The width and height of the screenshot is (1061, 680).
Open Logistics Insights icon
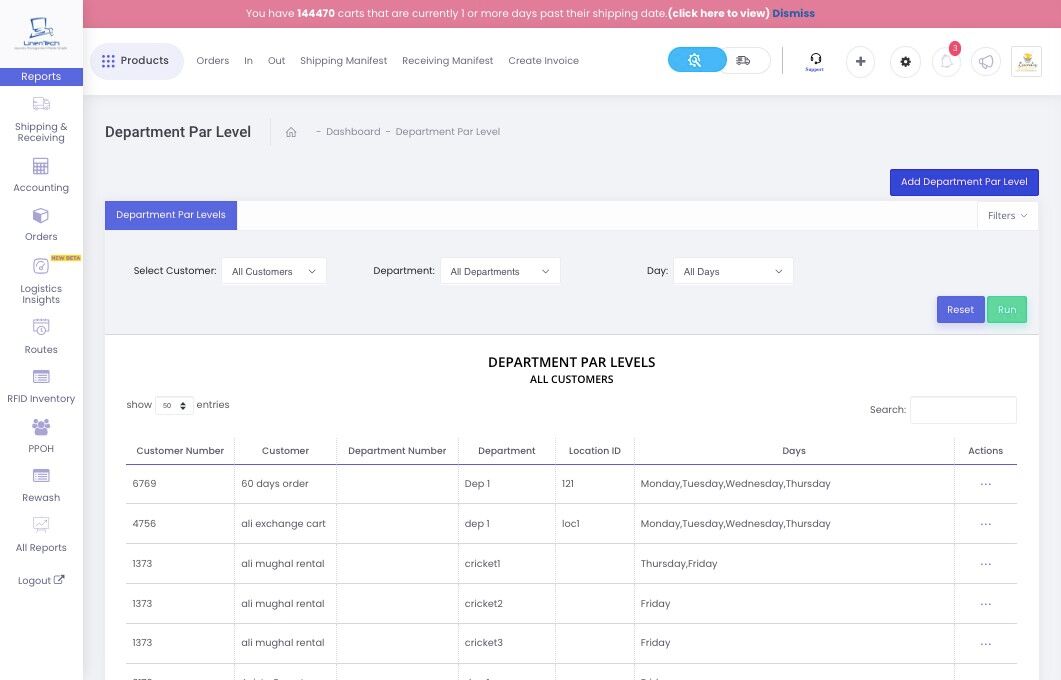tap(41, 266)
